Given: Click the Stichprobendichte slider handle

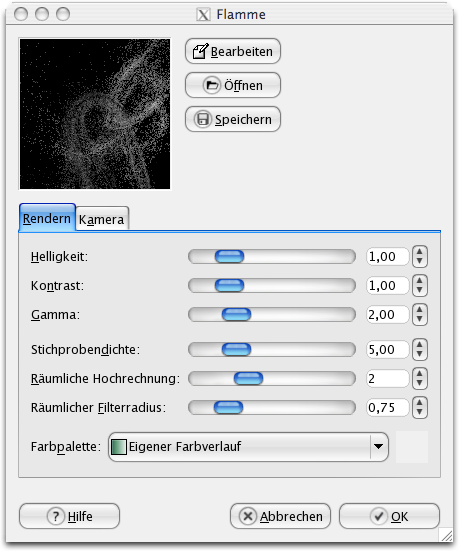Looking at the screenshot, I should tap(236, 350).
